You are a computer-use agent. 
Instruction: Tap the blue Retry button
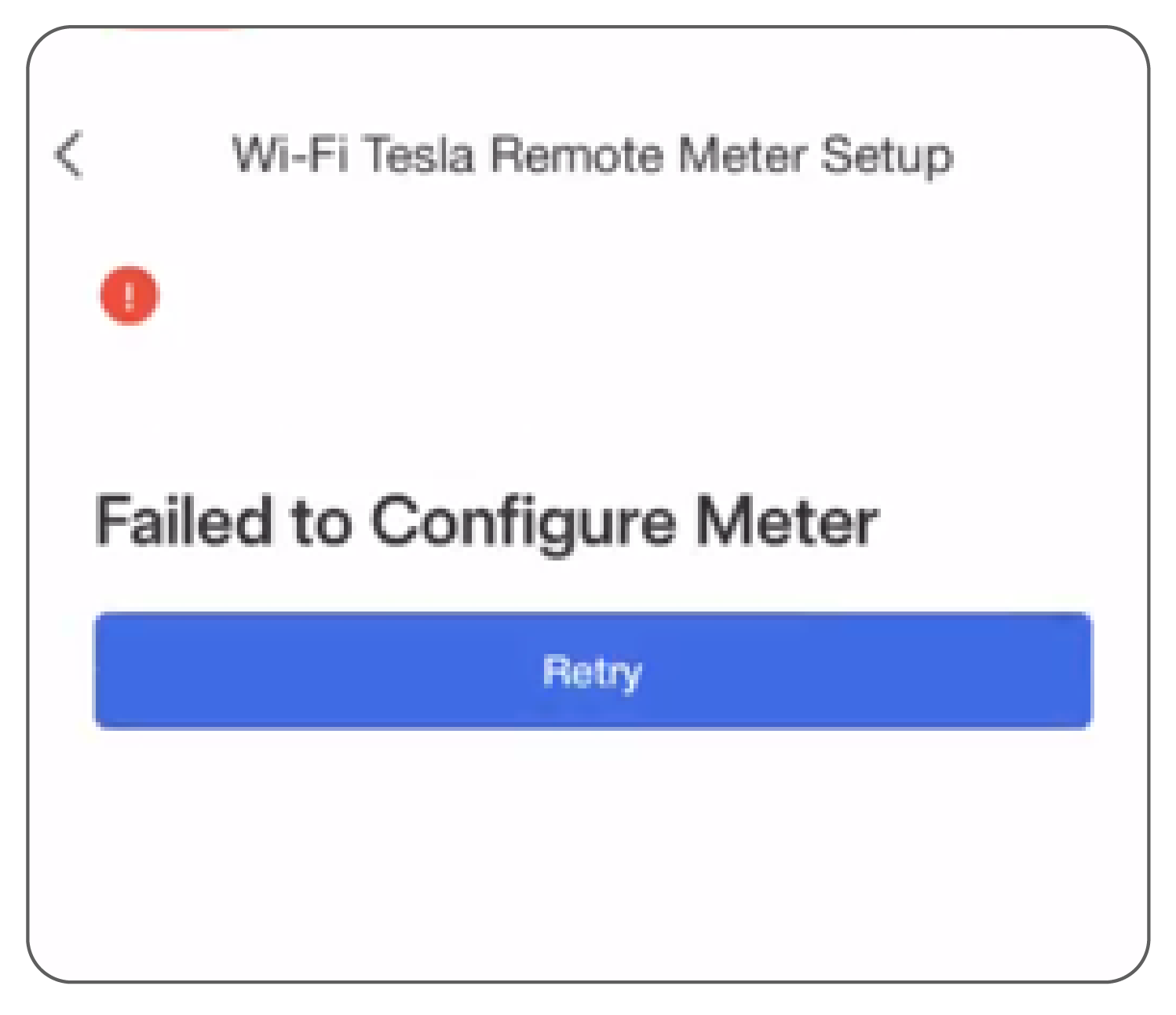tap(593, 670)
